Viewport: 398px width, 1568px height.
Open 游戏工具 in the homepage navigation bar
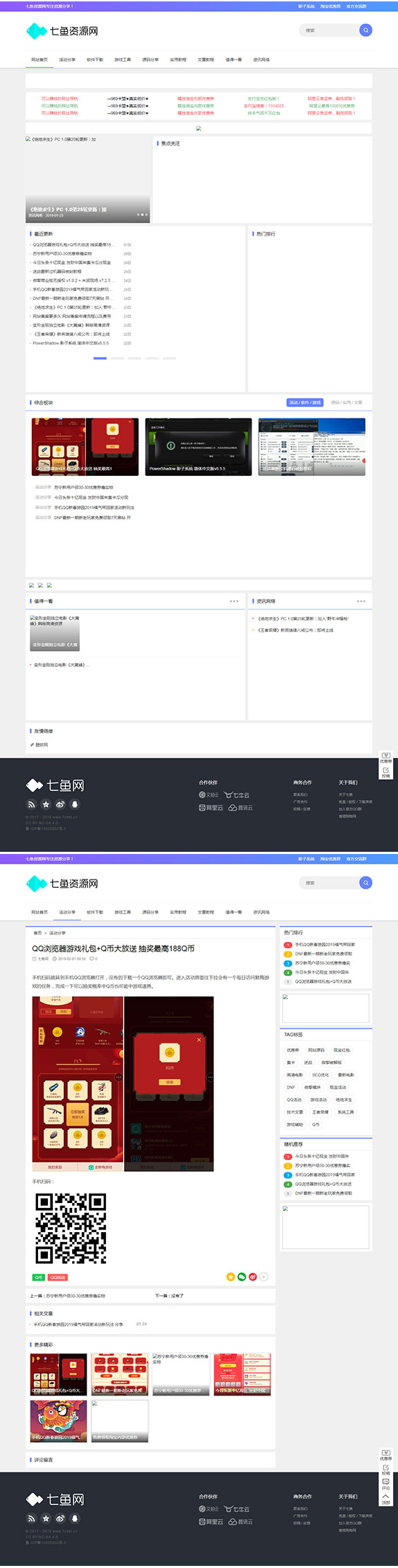(123, 60)
